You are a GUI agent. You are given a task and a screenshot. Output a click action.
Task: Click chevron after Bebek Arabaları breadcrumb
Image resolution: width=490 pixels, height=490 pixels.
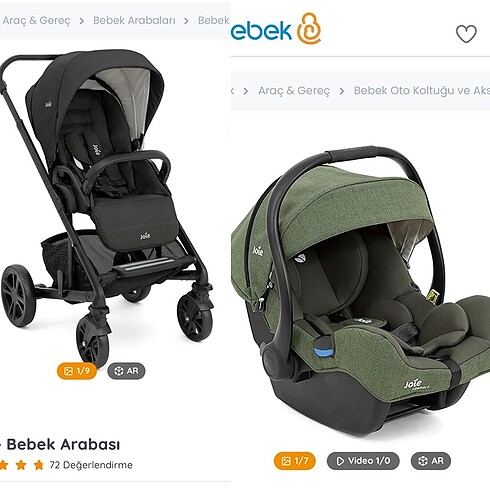(x=186, y=21)
